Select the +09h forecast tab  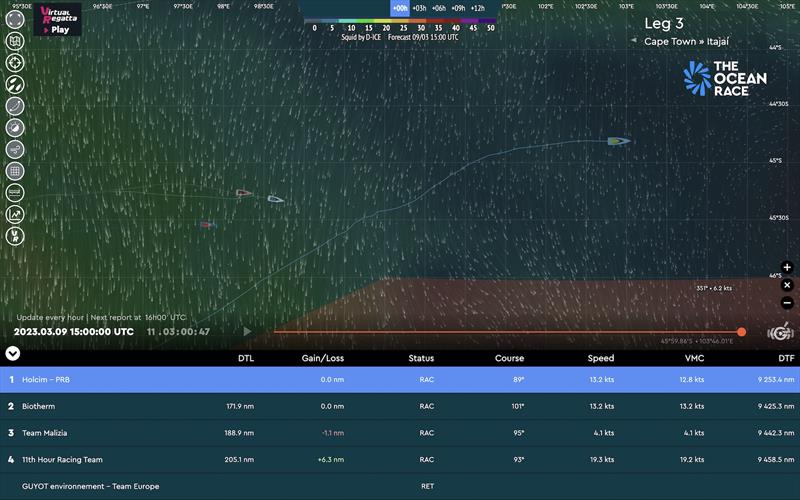click(458, 8)
